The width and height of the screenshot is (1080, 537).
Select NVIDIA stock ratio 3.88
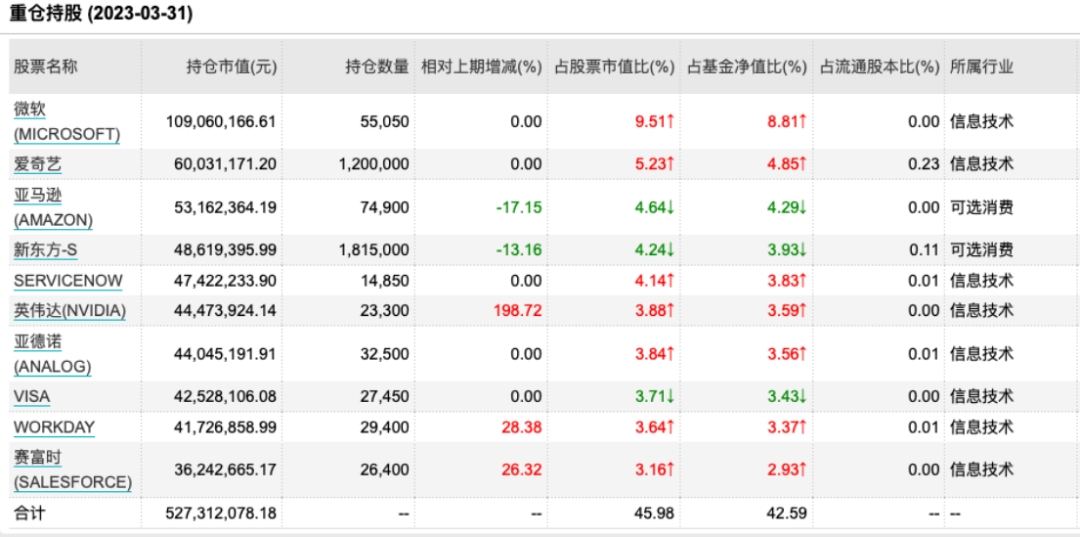point(654,311)
